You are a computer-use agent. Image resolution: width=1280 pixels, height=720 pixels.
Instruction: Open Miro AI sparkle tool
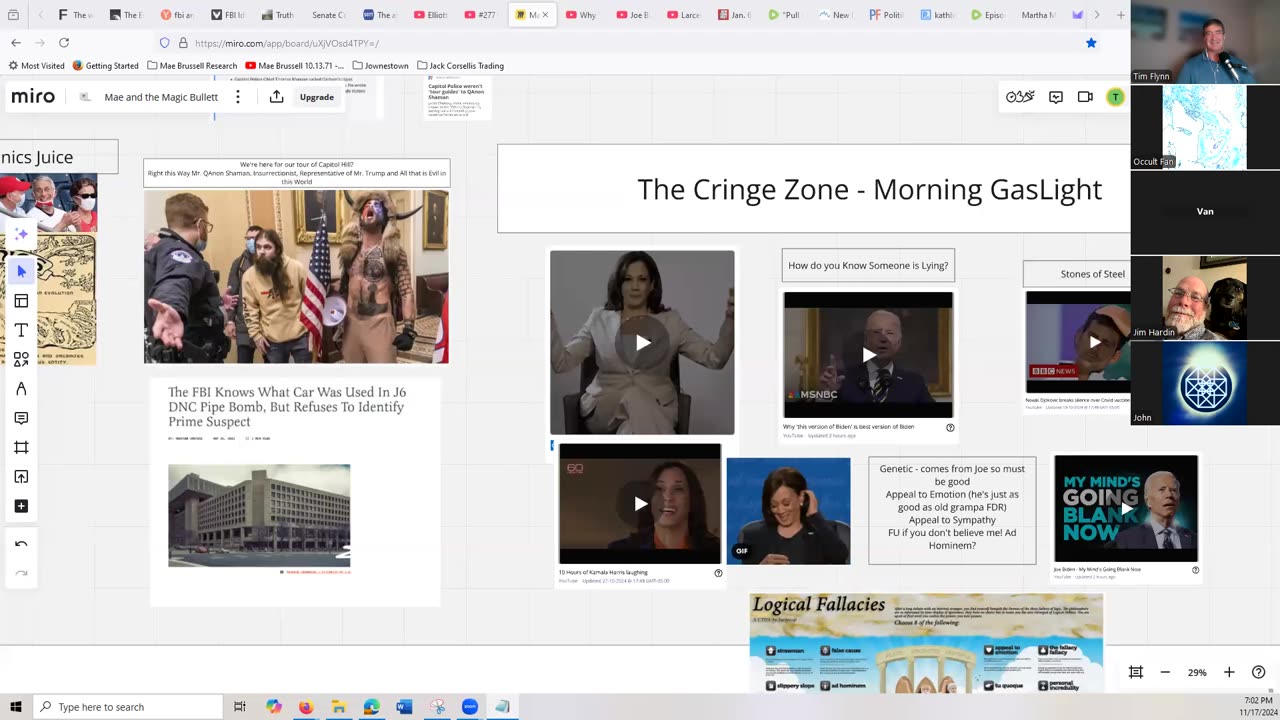(x=21, y=234)
